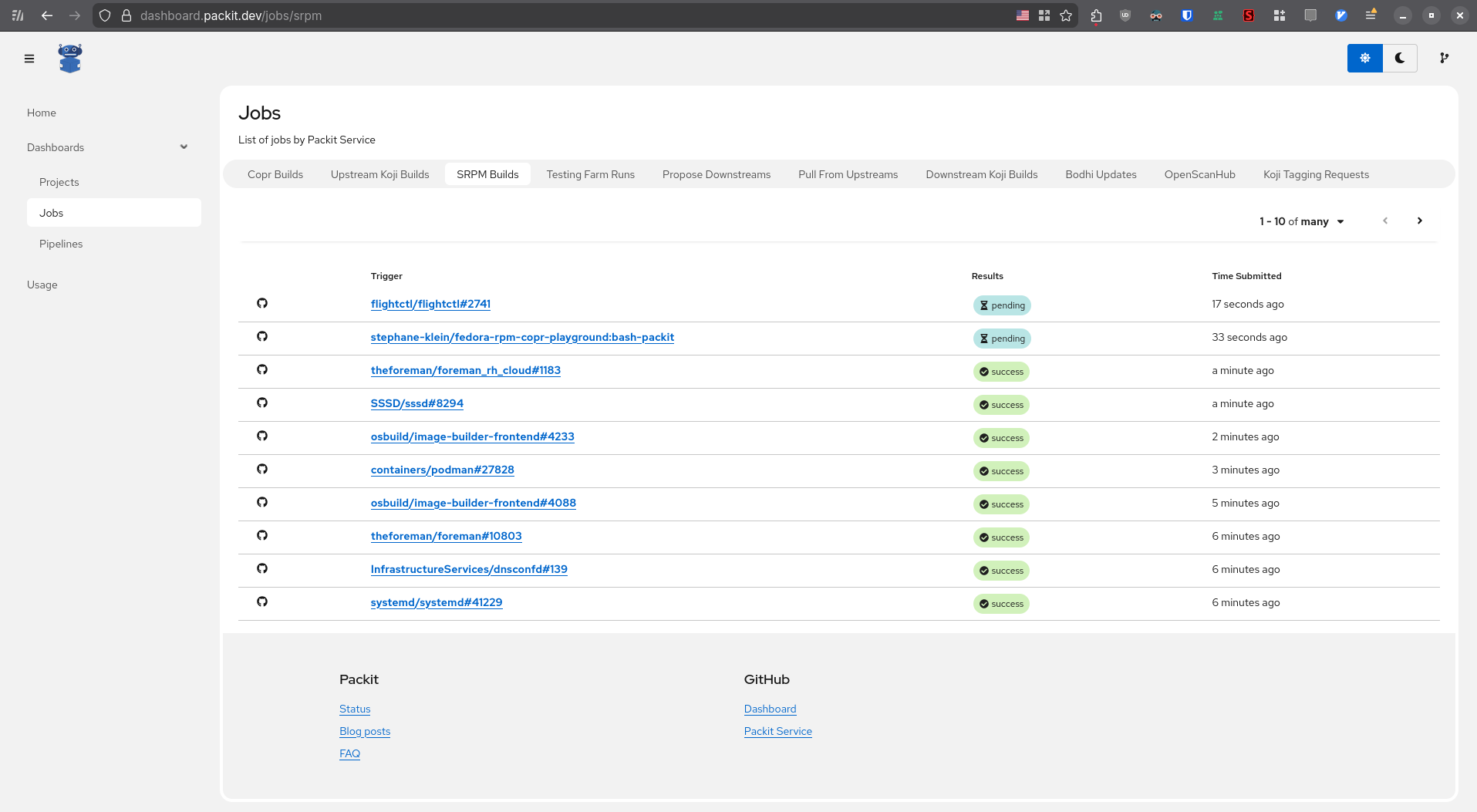This screenshot has width=1477, height=812.
Task: Switch to light theme with sun button
Action: coord(1364,59)
